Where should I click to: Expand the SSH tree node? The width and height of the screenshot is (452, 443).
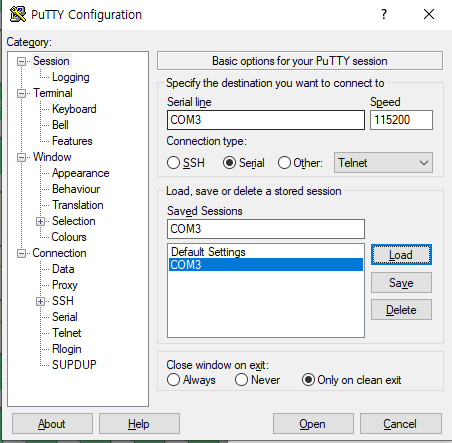point(40,301)
